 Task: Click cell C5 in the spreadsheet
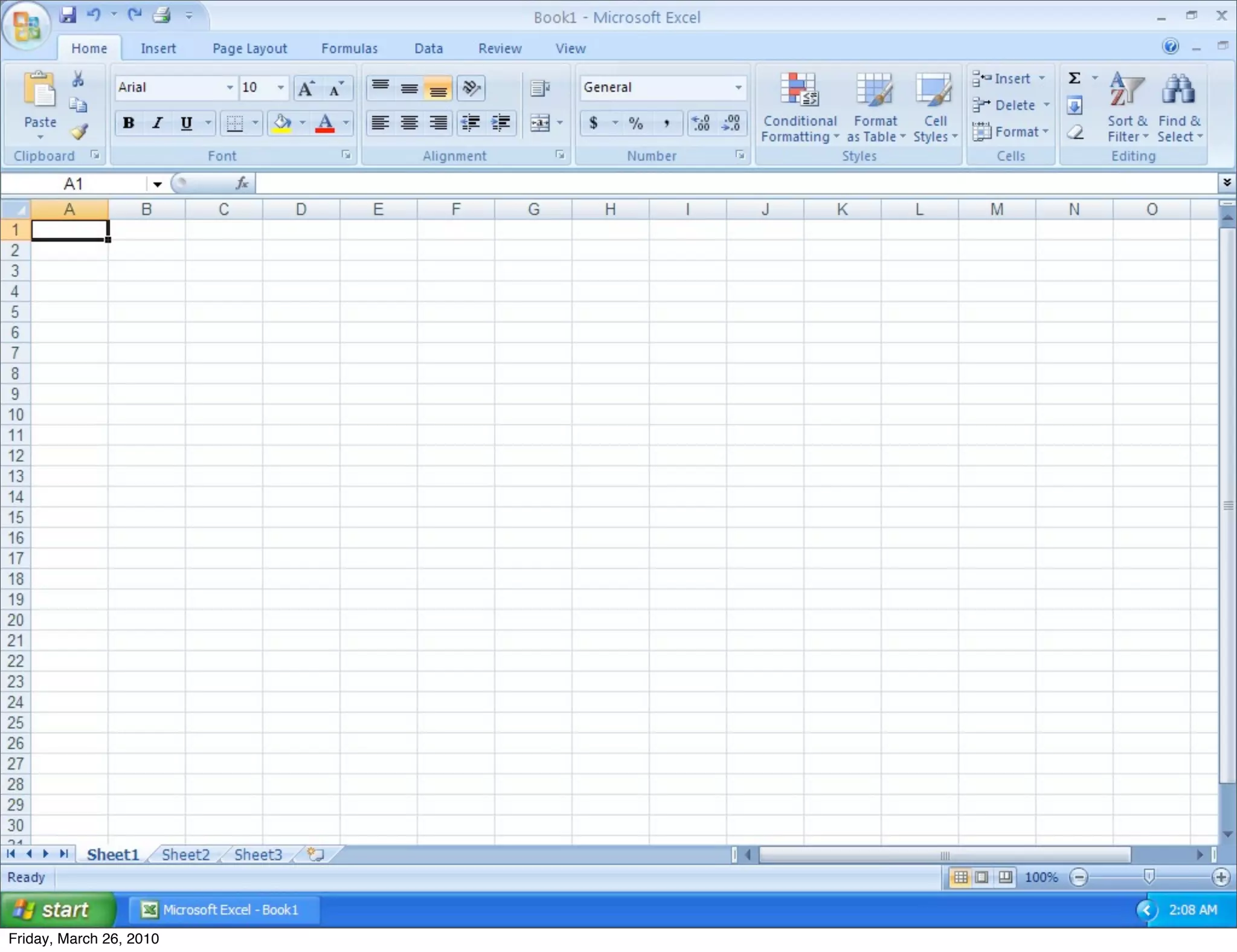pos(223,312)
